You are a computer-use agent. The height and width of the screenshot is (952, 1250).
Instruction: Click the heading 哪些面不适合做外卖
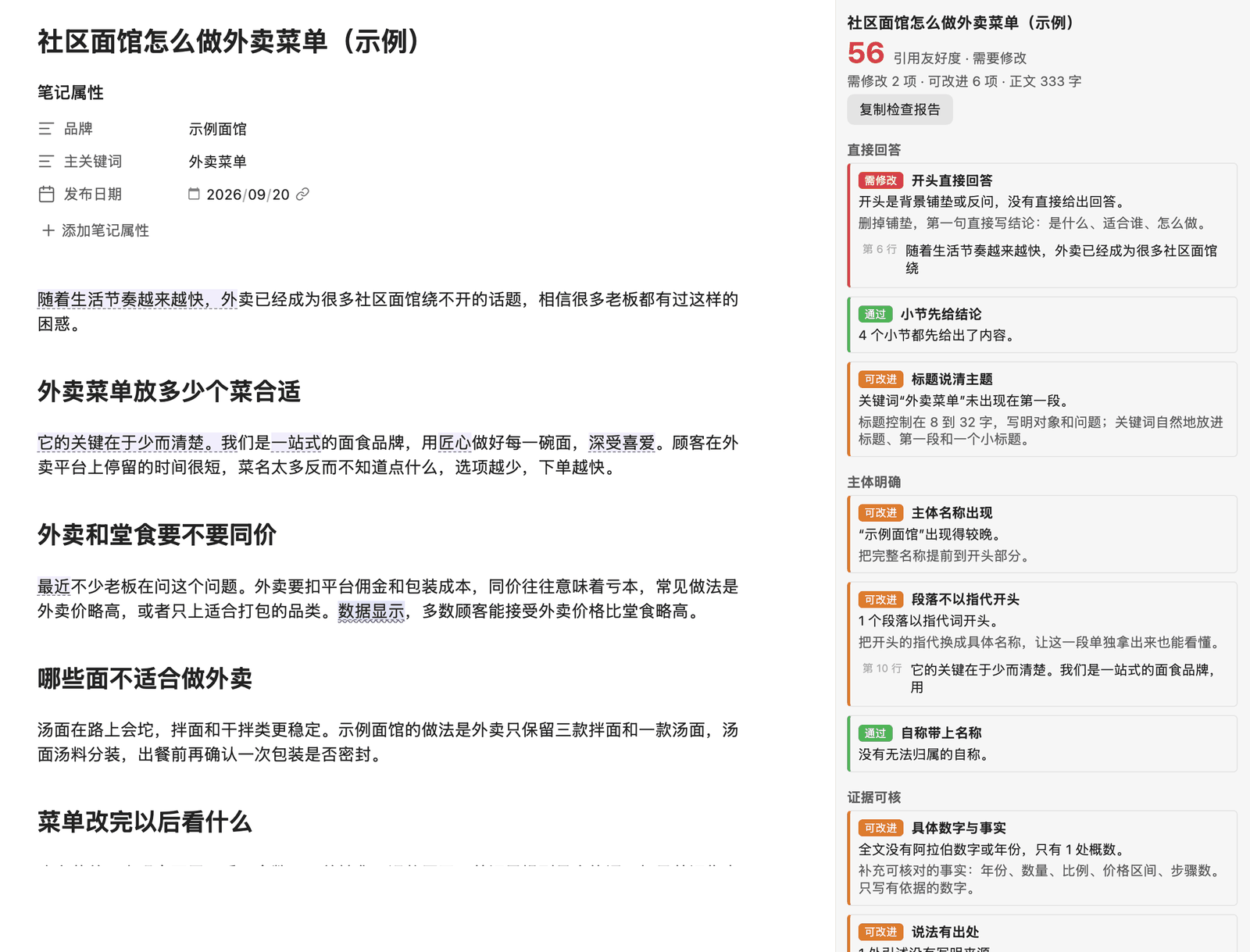145,679
